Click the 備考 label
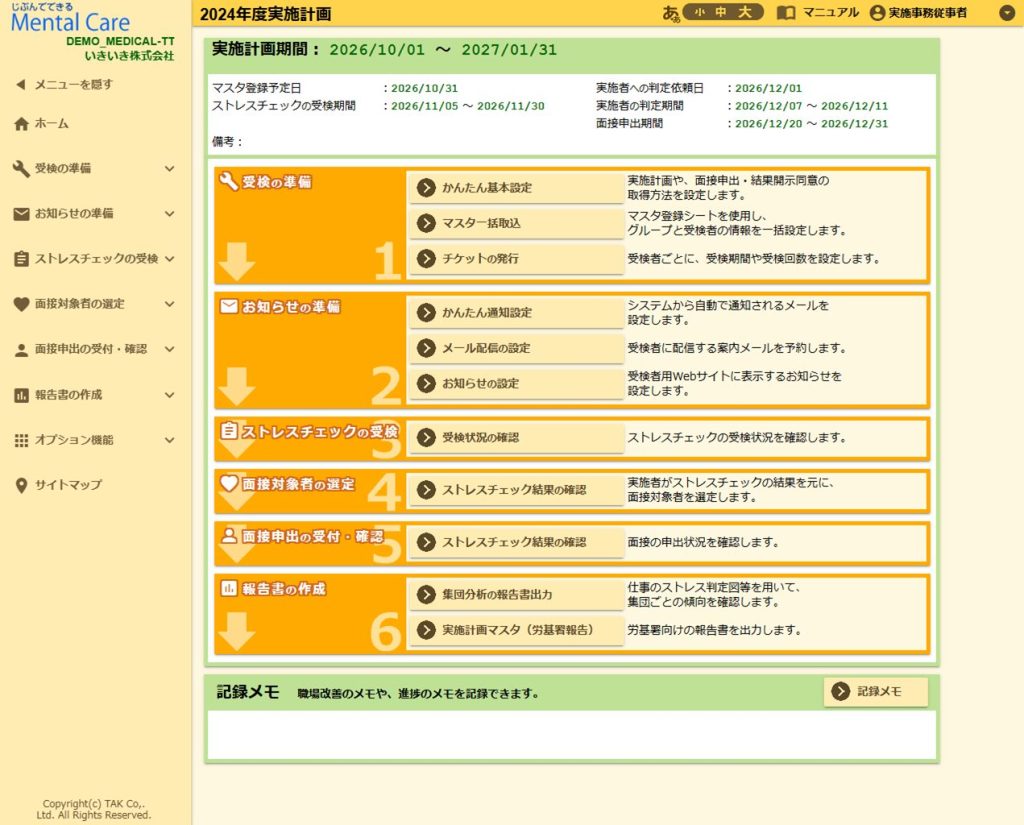1024x825 pixels. [x=227, y=142]
